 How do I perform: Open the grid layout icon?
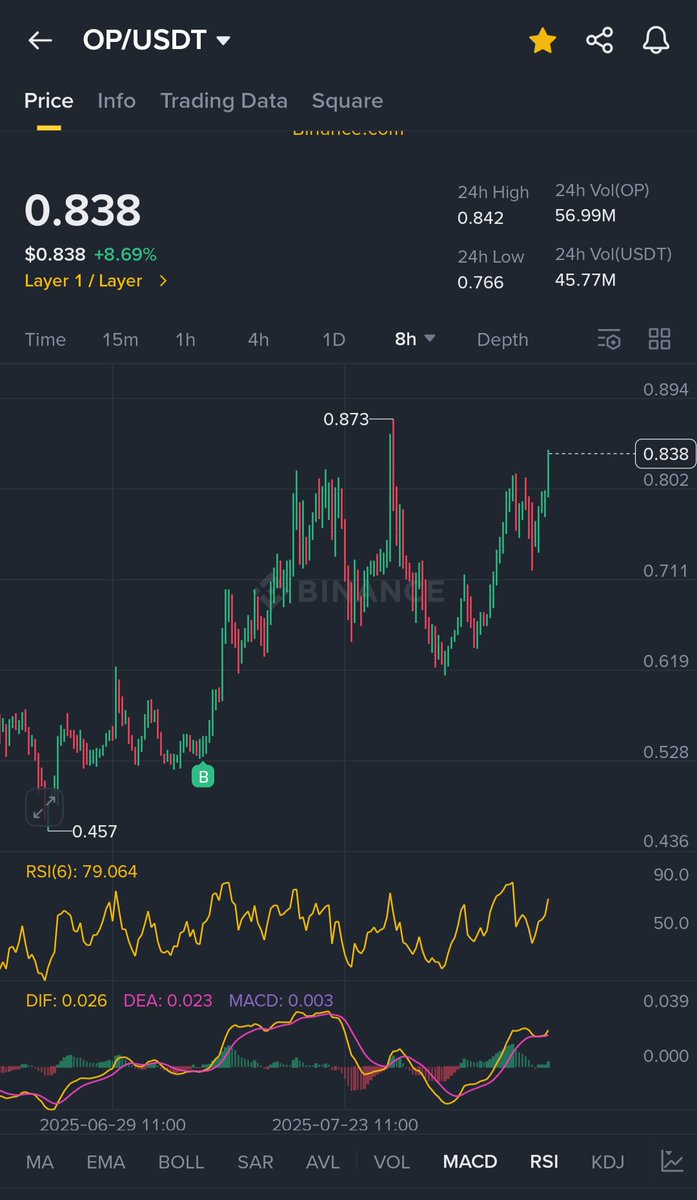(659, 339)
